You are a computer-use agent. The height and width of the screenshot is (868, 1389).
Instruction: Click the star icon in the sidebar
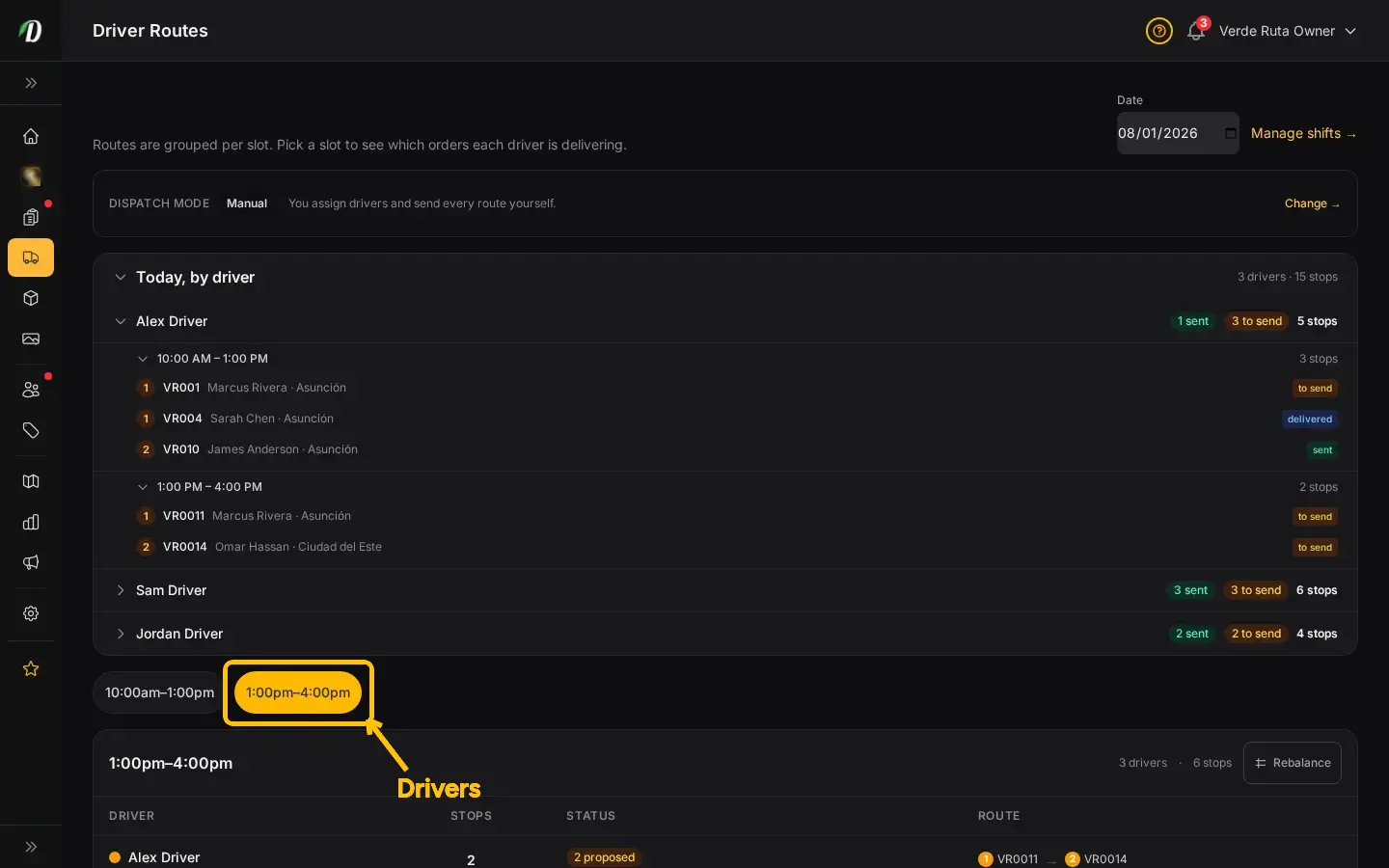pyautogui.click(x=31, y=668)
